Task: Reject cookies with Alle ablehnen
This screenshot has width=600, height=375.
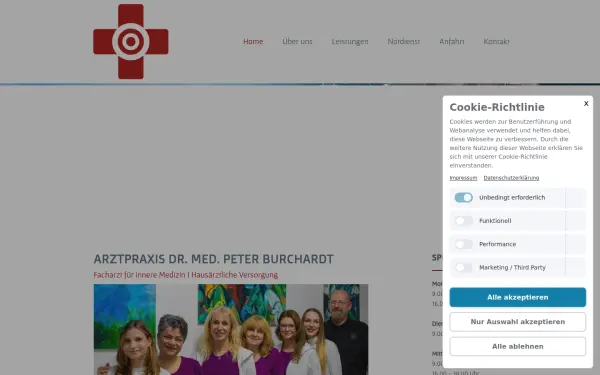Action: [x=517, y=346]
